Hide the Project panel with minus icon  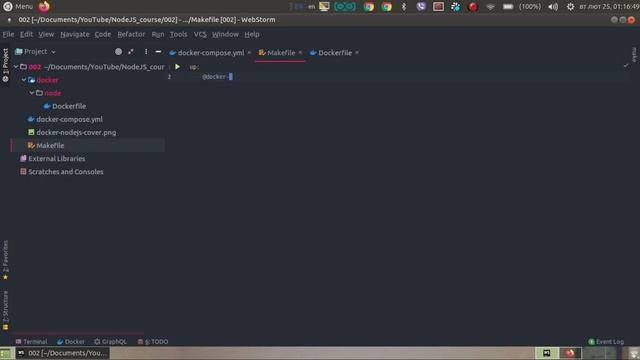click(158, 52)
